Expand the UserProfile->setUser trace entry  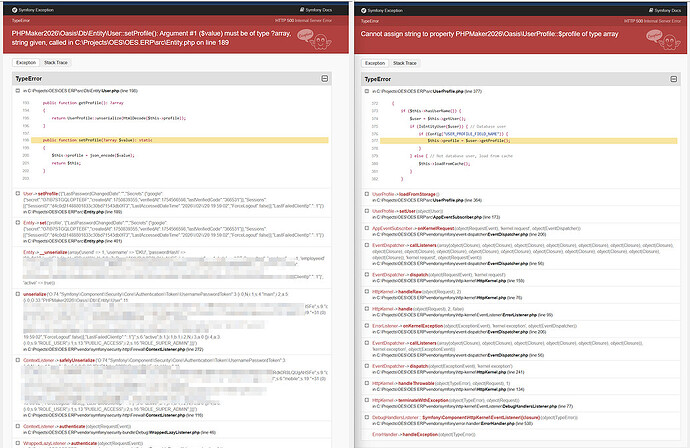pyautogui.click(x=367, y=211)
